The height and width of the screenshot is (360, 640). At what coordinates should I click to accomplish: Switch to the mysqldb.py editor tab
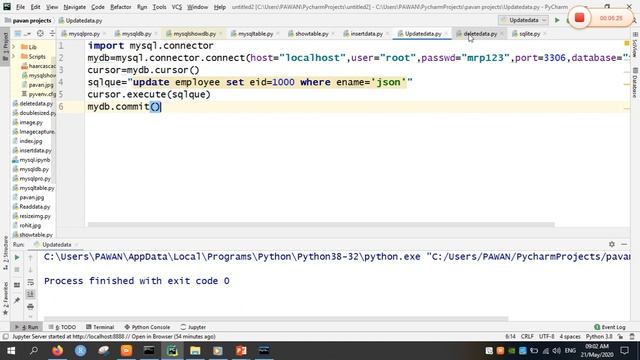point(136,33)
